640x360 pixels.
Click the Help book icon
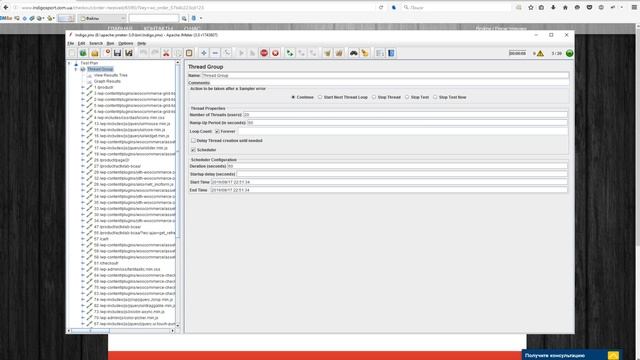point(391,53)
